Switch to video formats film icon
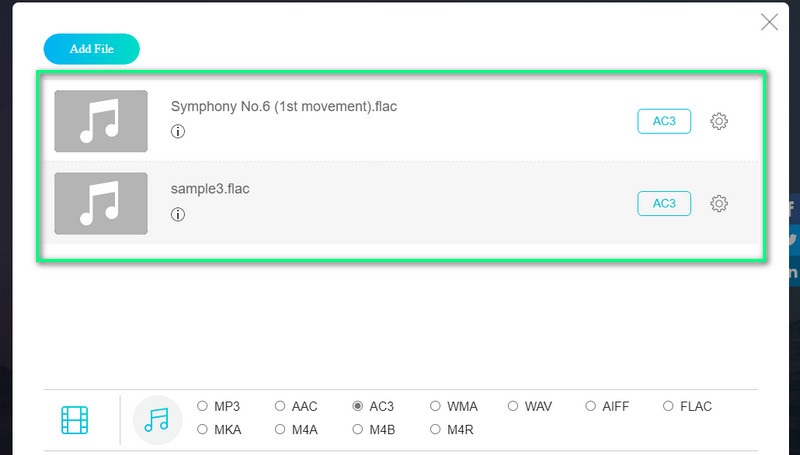800x455 pixels. coord(74,420)
